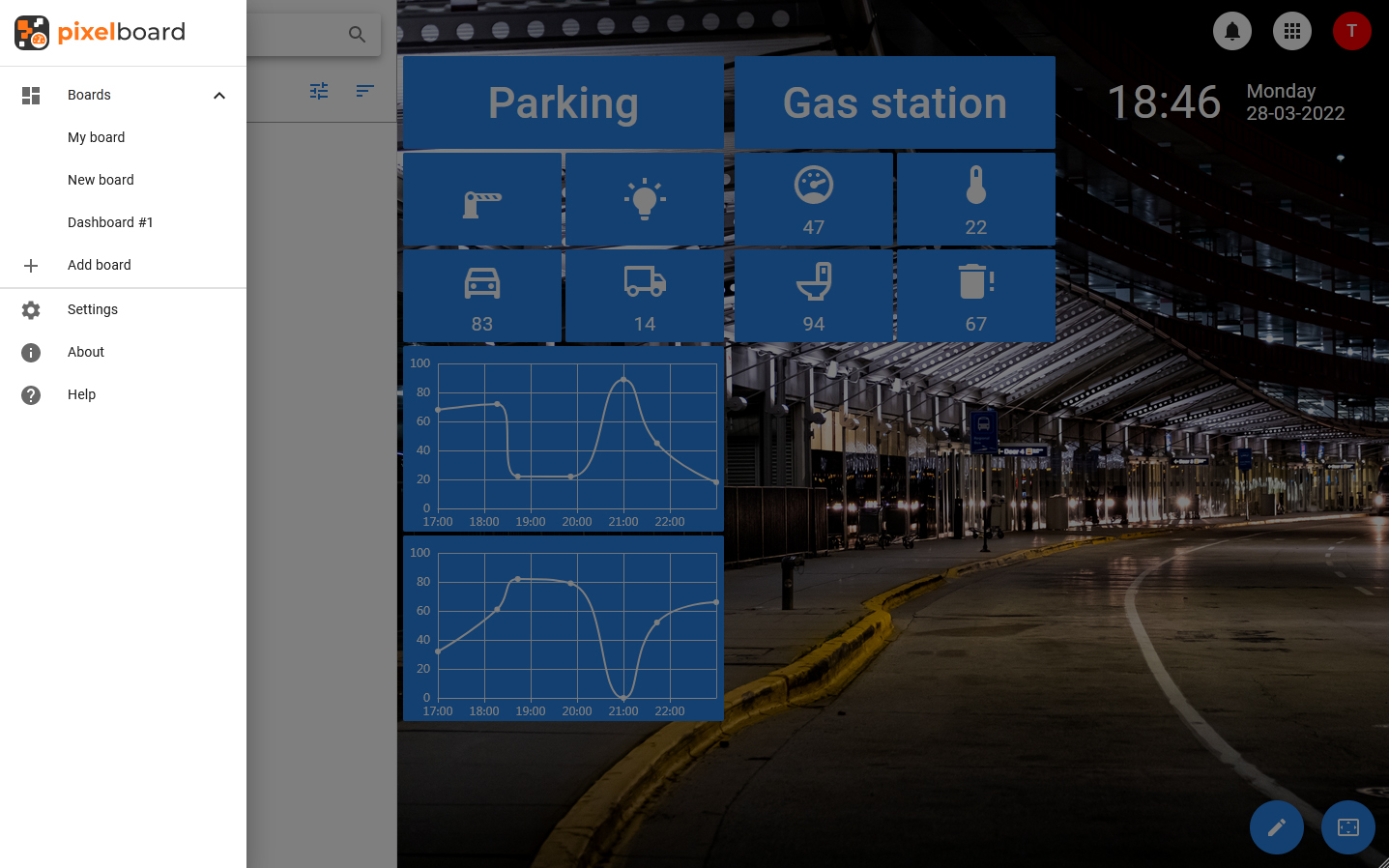The image size is (1389, 868).
Task: Click the search magnifier icon
Action: click(357, 35)
